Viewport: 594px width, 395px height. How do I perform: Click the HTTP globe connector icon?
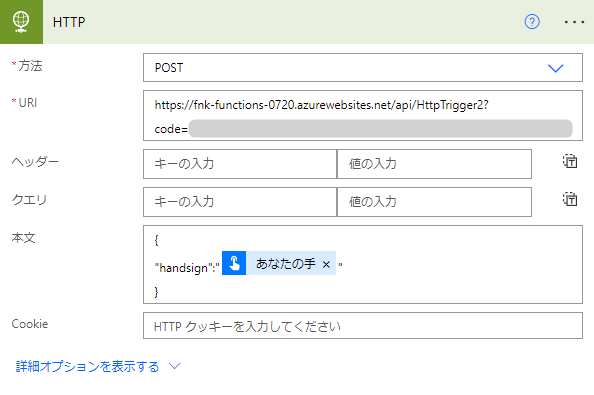(21, 22)
